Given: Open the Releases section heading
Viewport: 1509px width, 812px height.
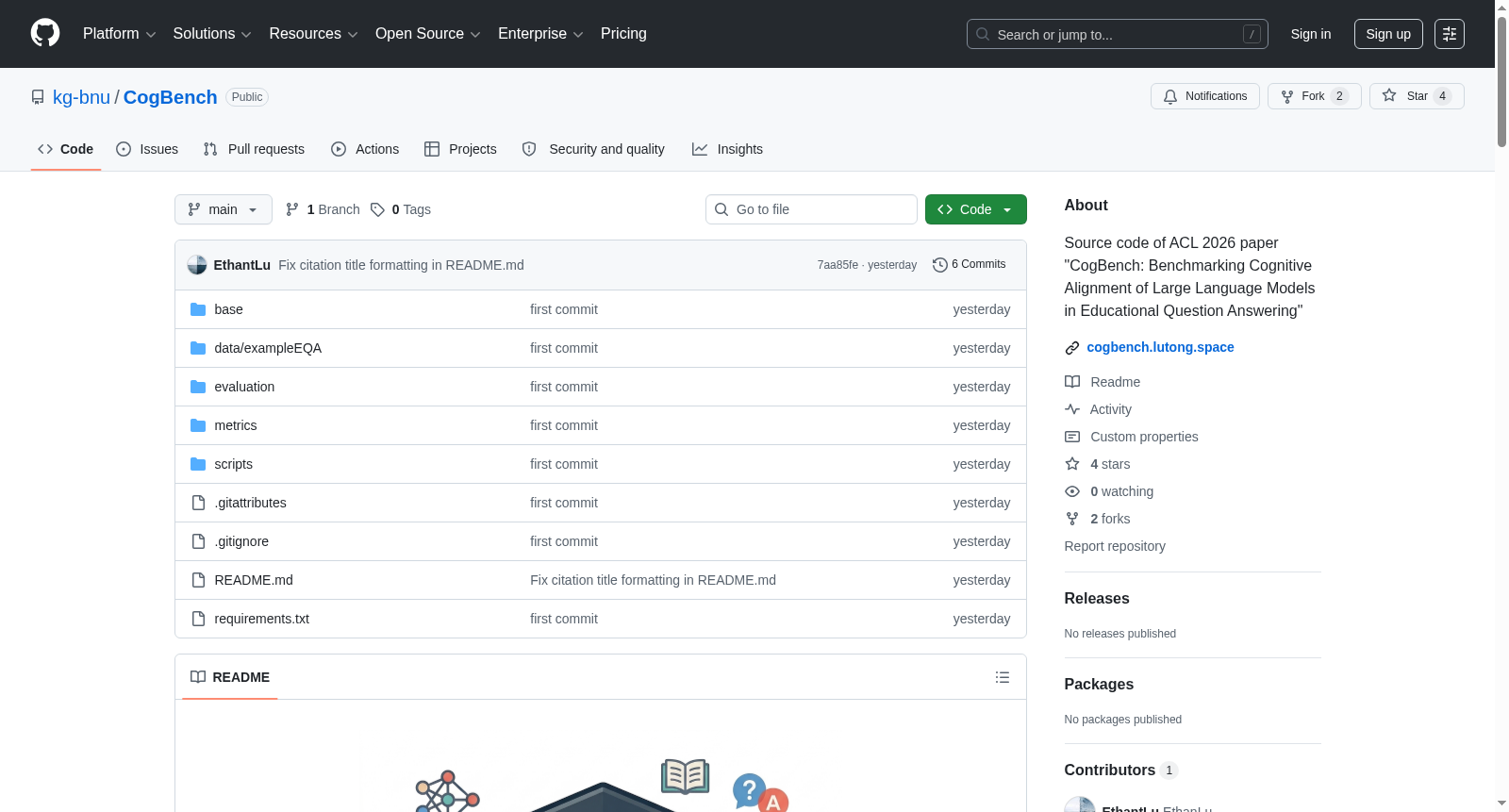Looking at the screenshot, I should (x=1097, y=599).
